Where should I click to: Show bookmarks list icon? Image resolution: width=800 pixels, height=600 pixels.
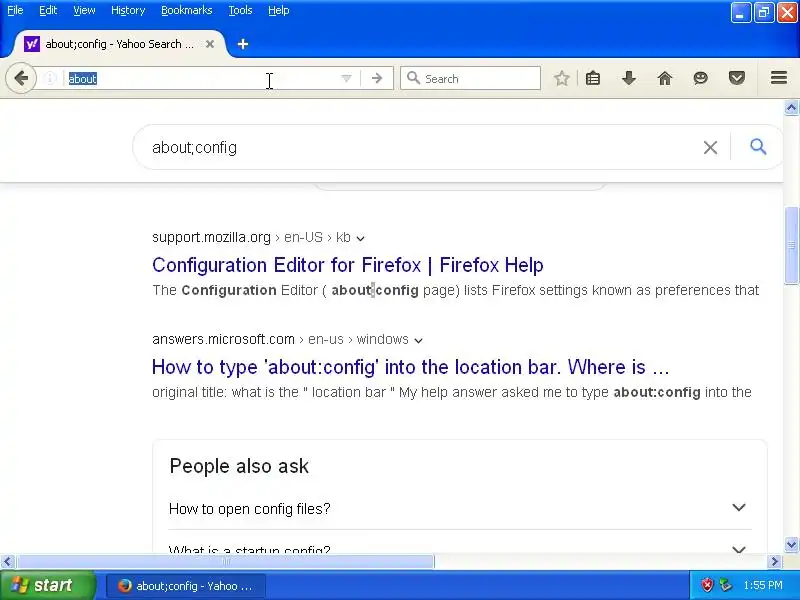point(593,78)
